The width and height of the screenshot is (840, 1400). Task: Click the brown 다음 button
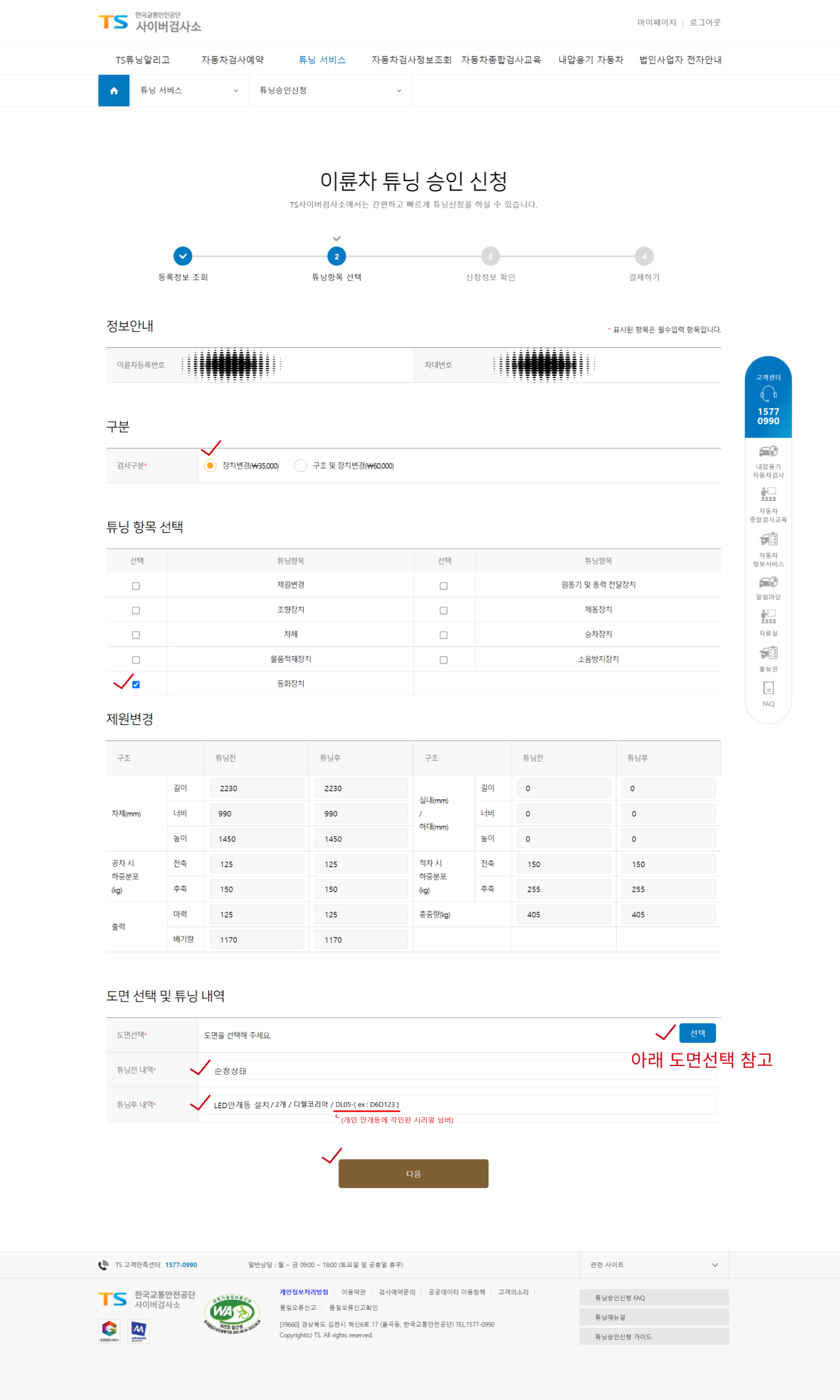pyautogui.click(x=413, y=1174)
